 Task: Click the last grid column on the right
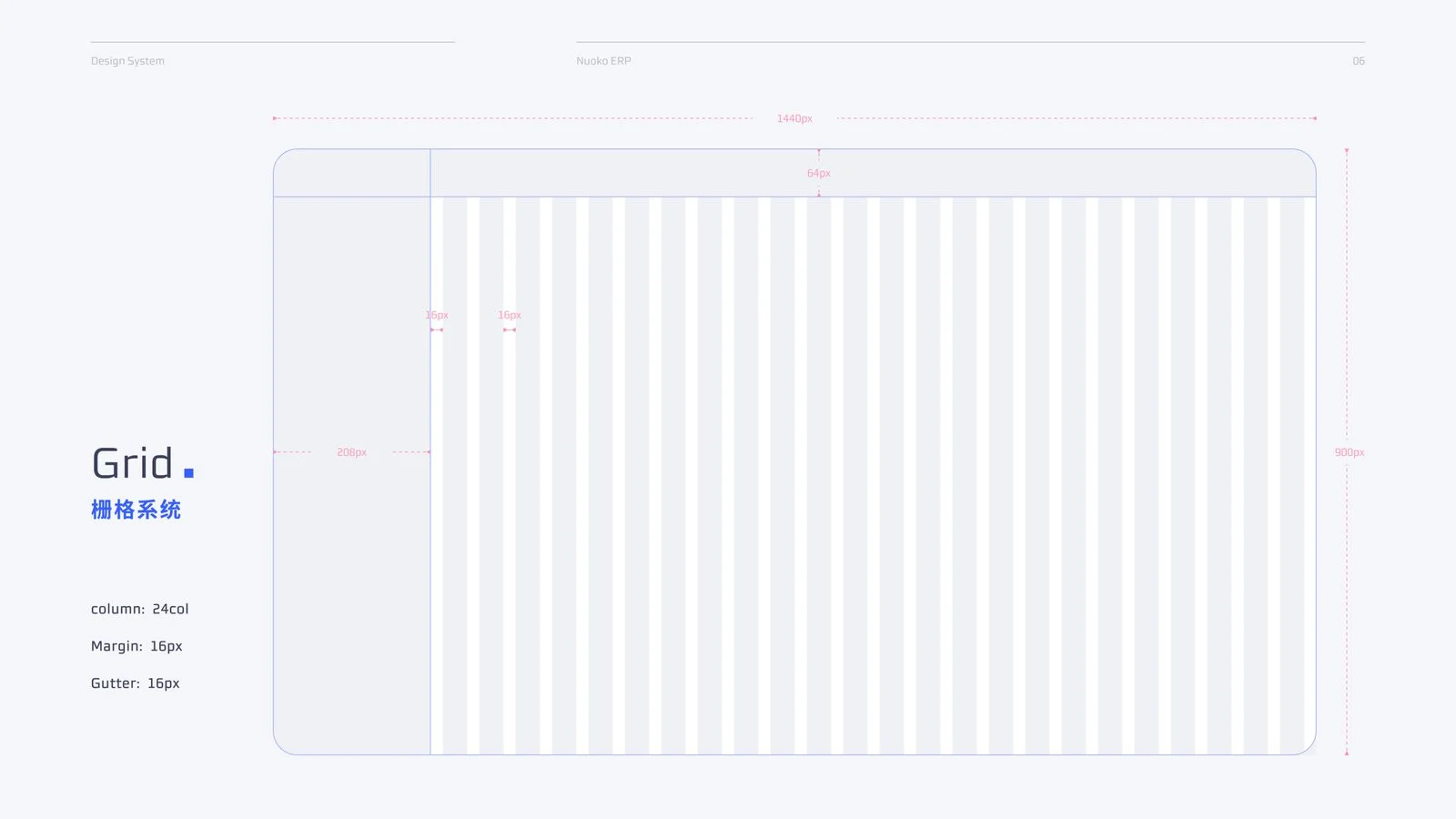tap(1292, 475)
